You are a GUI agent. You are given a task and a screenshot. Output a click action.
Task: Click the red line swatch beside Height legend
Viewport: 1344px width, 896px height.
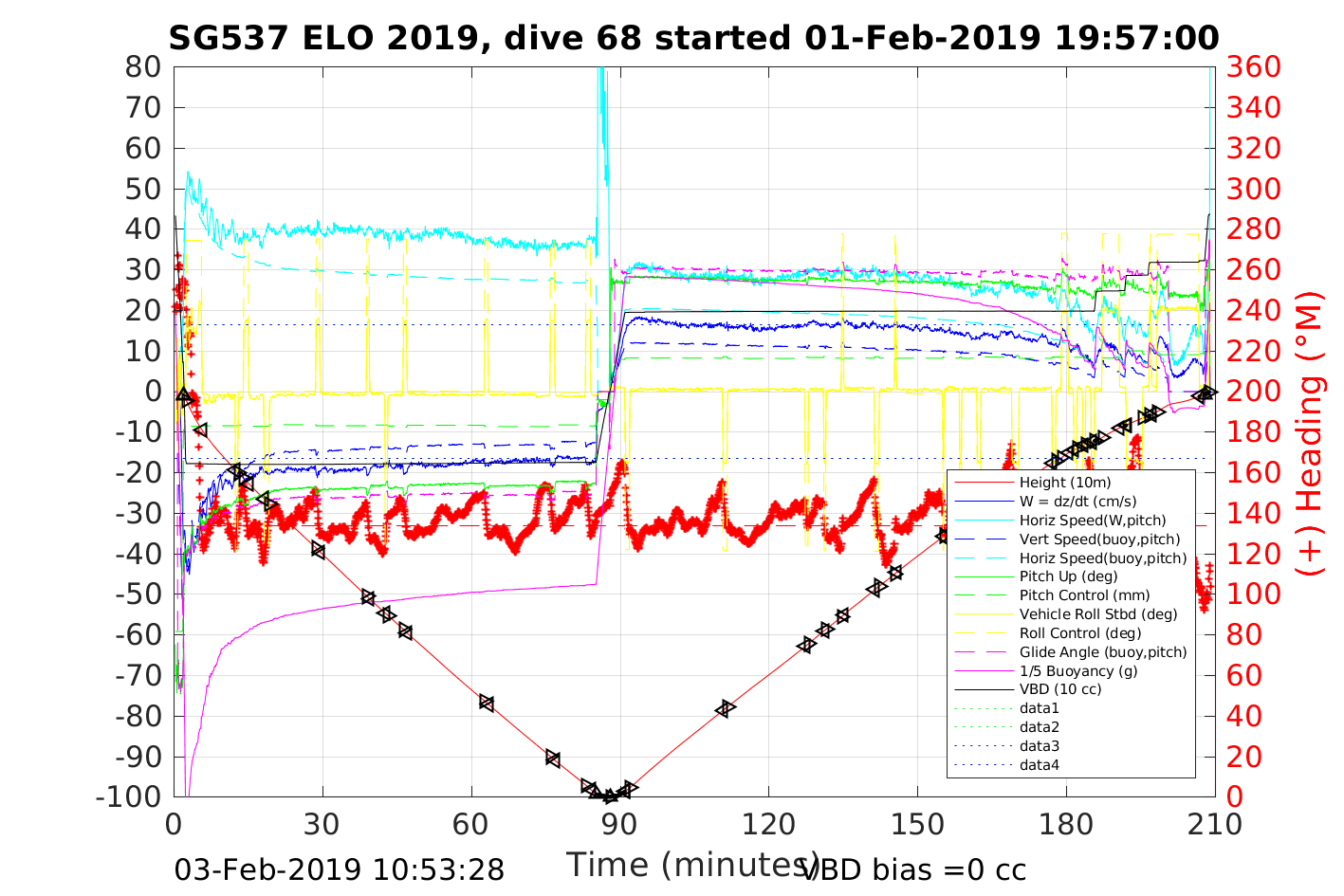(984, 483)
